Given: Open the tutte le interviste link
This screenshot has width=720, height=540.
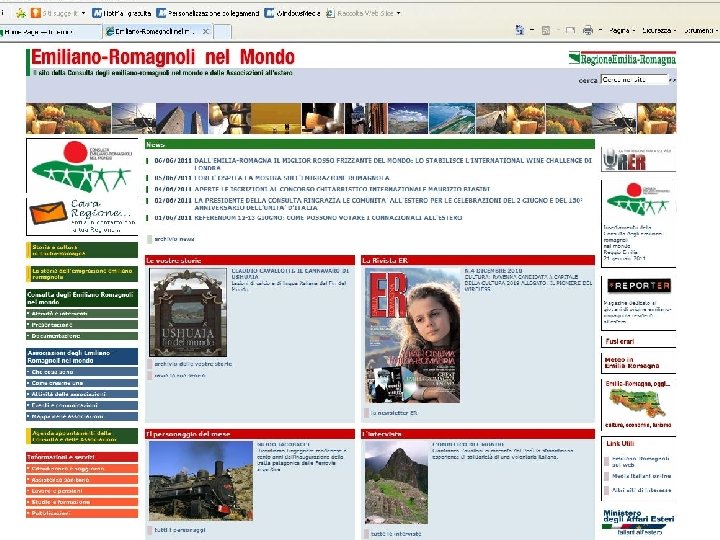Looking at the screenshot, I should tap(395, 534).
